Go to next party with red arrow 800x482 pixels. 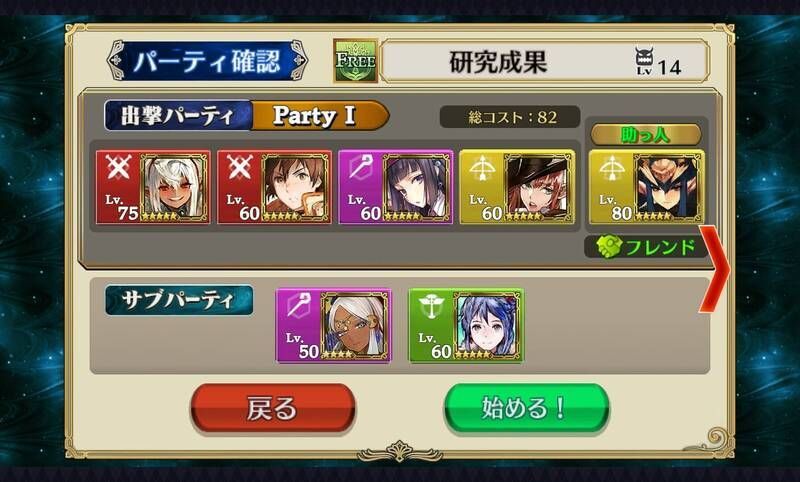(715, 268)
